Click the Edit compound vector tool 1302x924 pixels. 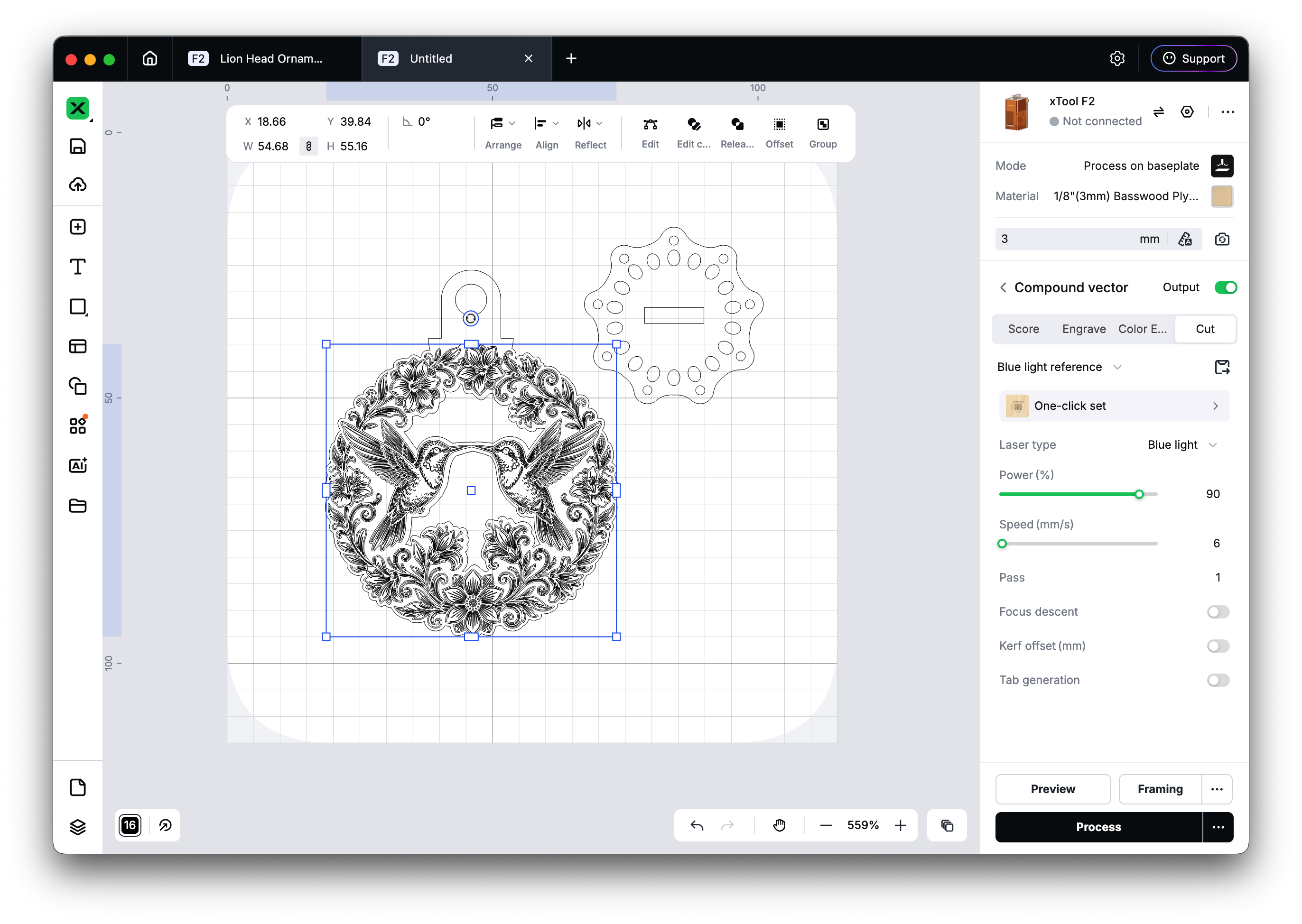[x=694, y=133]
